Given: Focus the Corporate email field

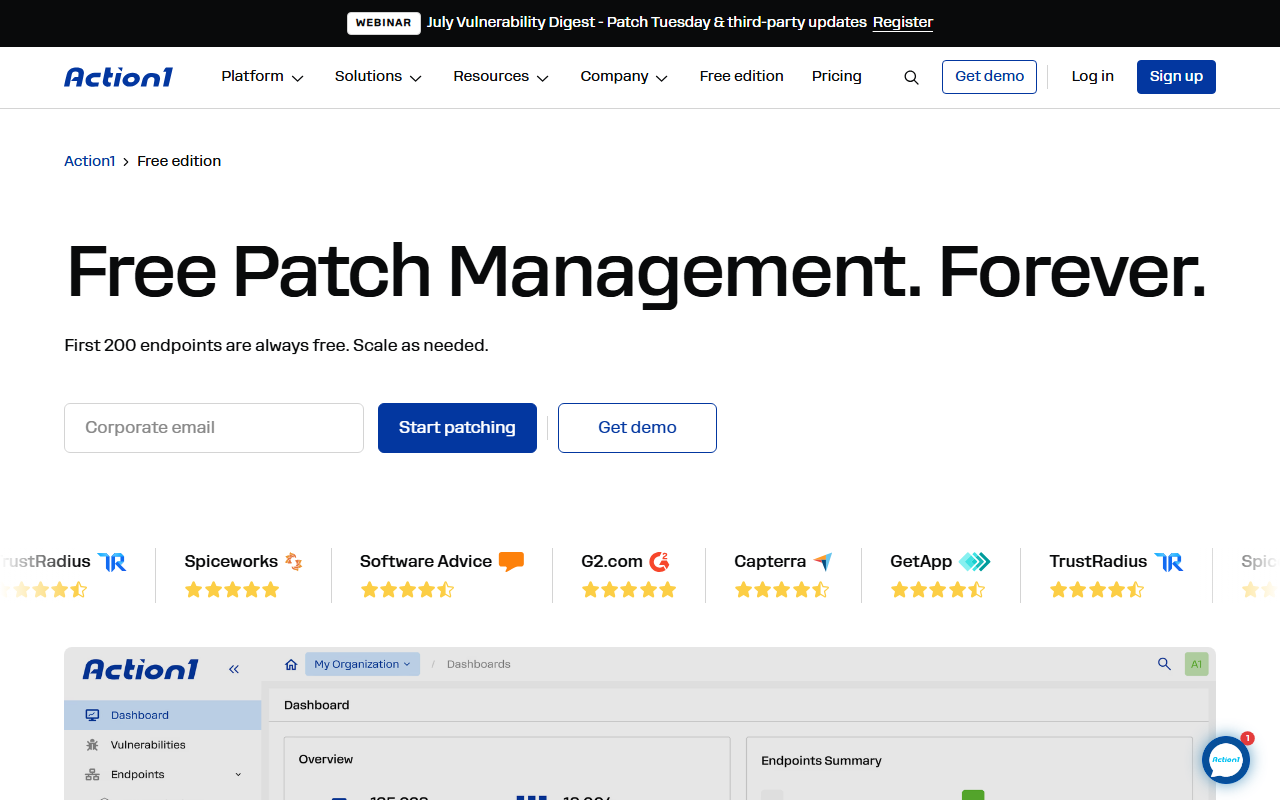Looking at the screenshot, I should point(214,428).
